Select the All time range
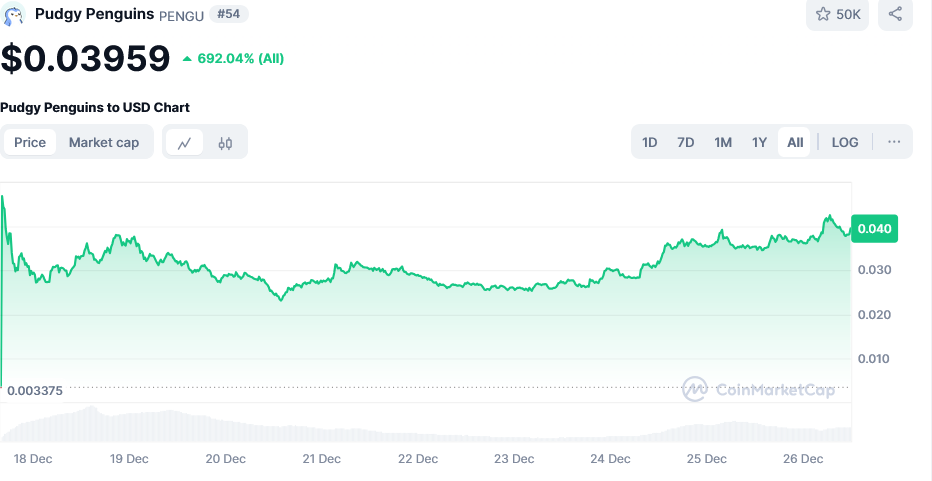 click(795, 142)
